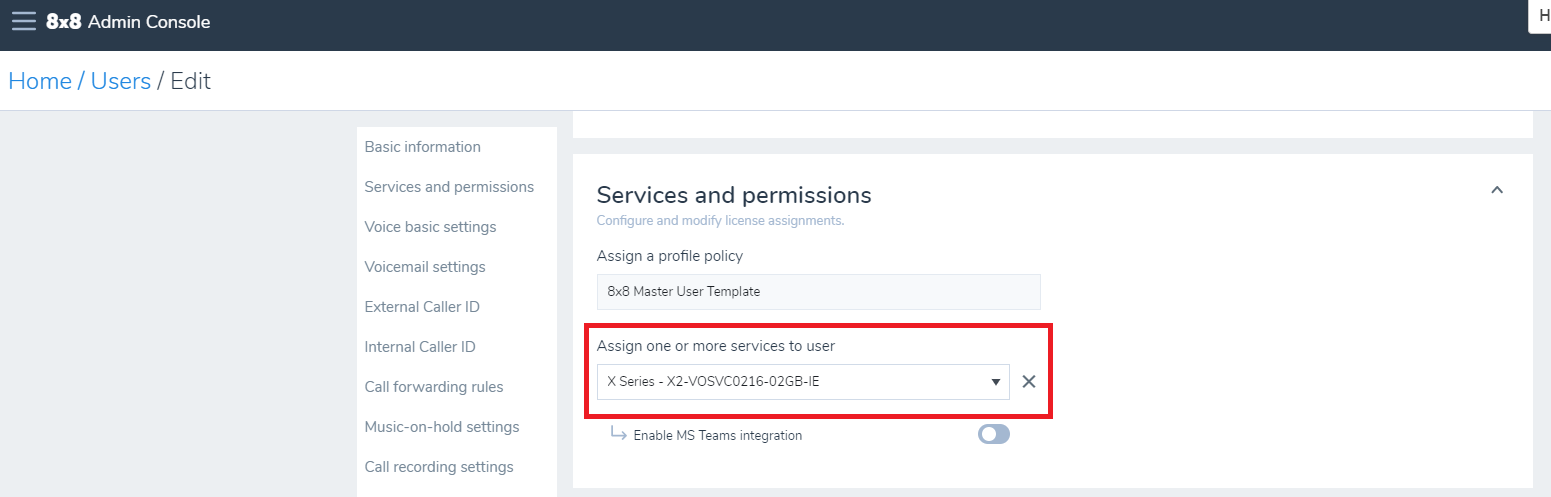Collapse the Services and permissions section
This screenshot has width=1551, height=497.
tap(1496, 190)
